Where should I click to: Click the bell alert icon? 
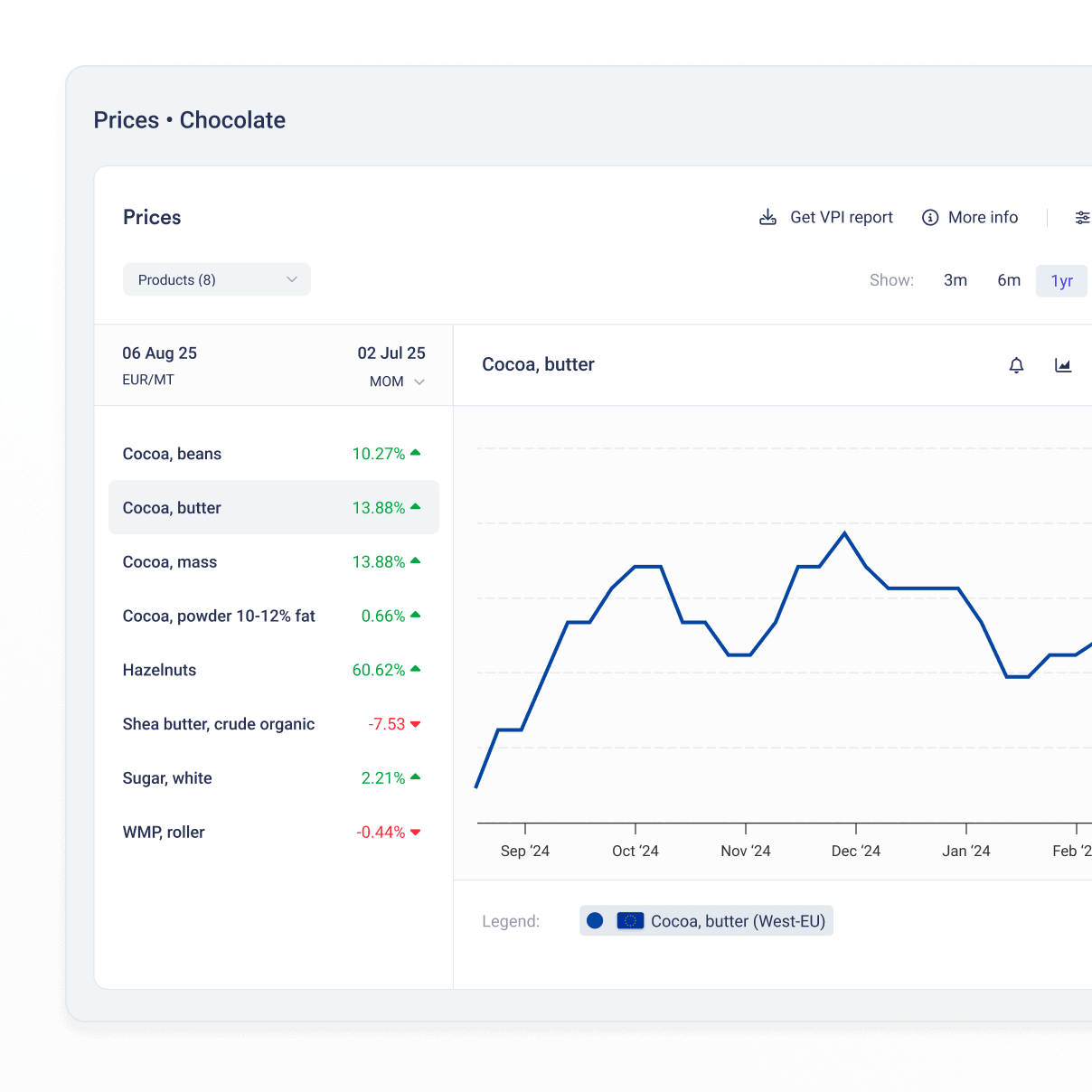(x=1016, y=365)
